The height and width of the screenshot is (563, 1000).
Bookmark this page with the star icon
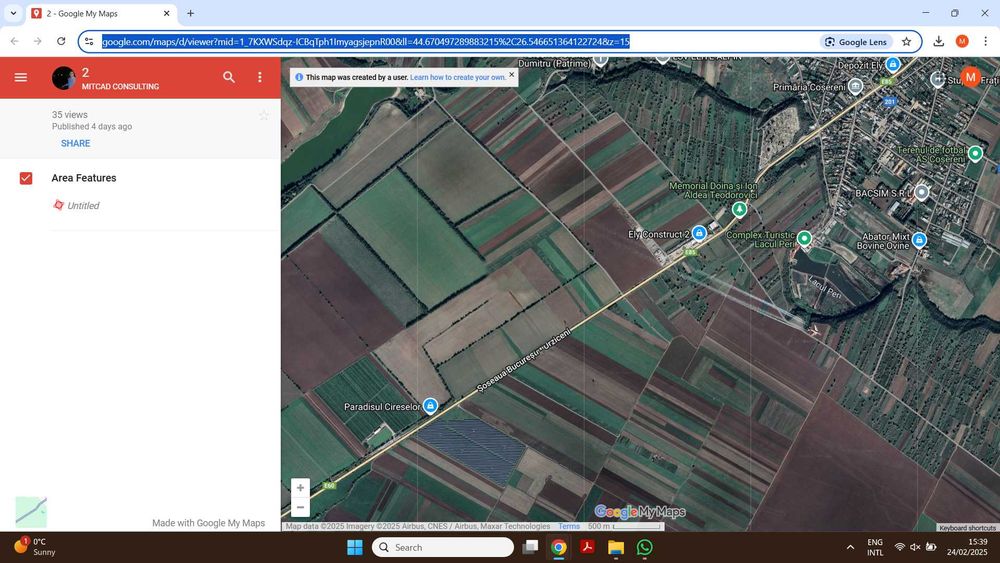pos(906,41)
